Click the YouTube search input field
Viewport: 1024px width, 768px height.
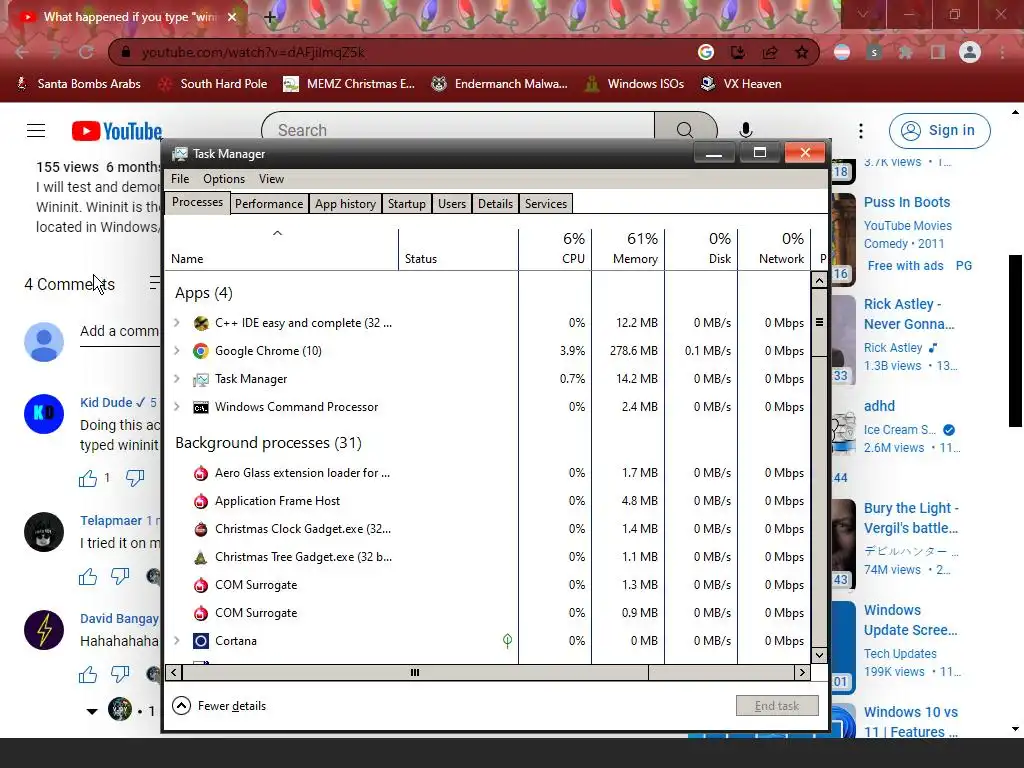457,130
